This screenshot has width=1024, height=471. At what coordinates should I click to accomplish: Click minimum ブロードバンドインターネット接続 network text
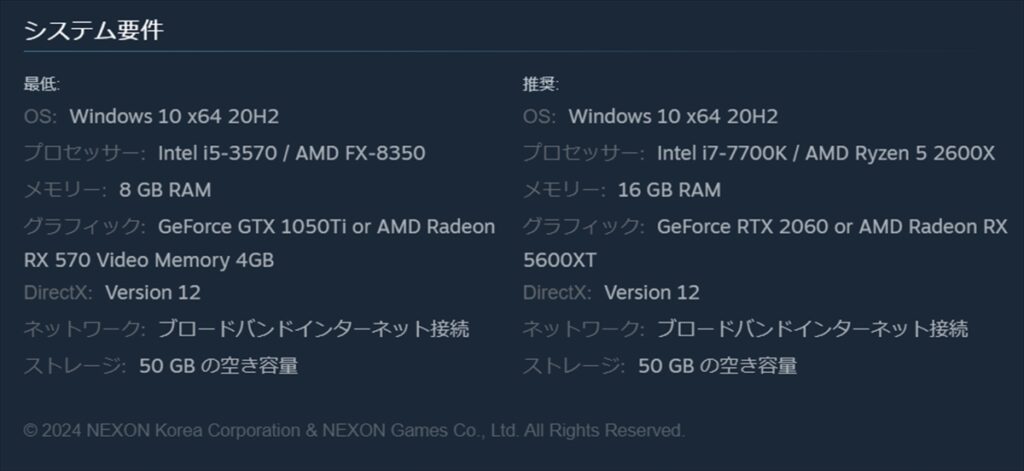(313, 329)
